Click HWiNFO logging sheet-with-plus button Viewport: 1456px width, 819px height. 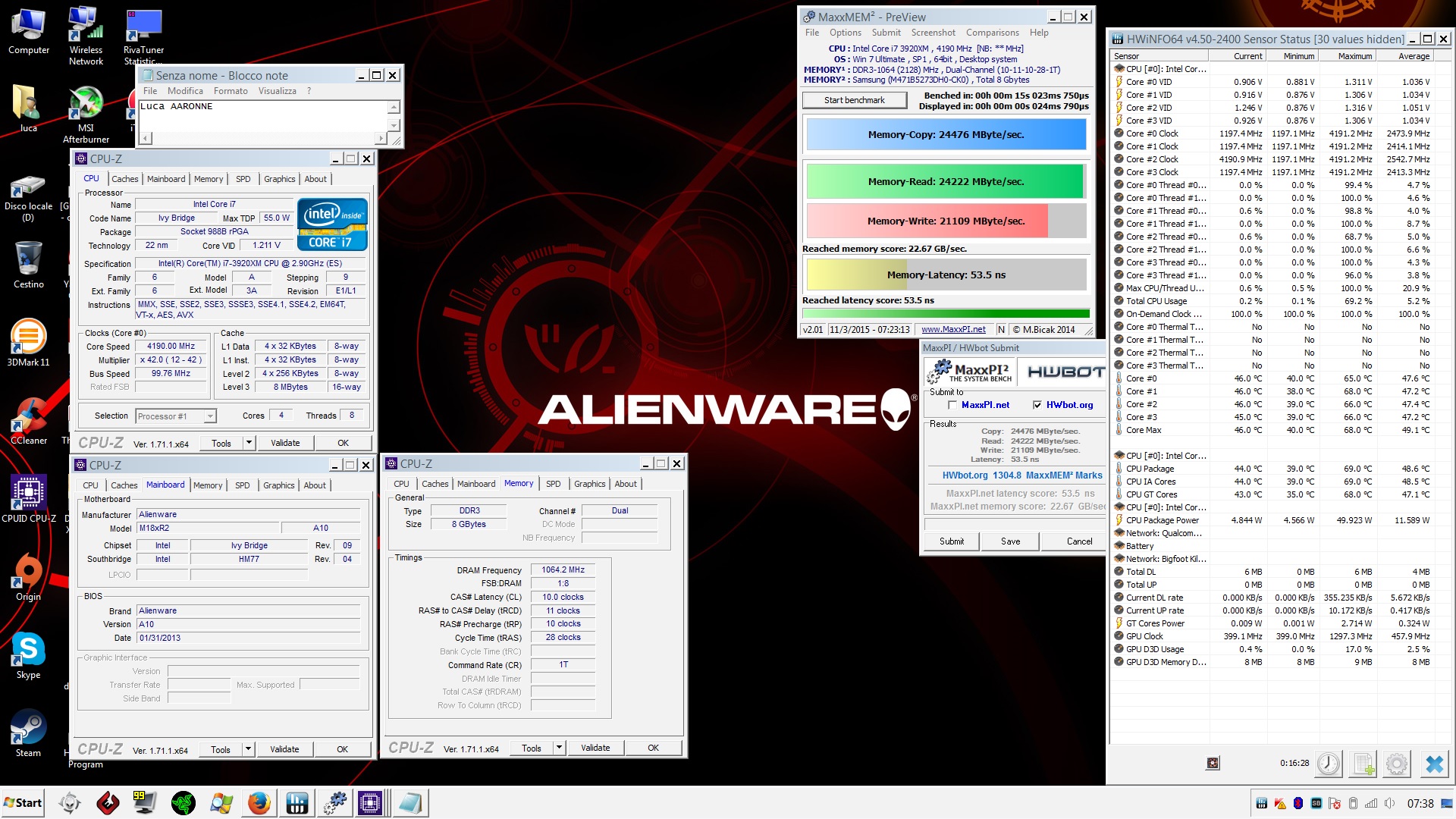pos(1363,764)
